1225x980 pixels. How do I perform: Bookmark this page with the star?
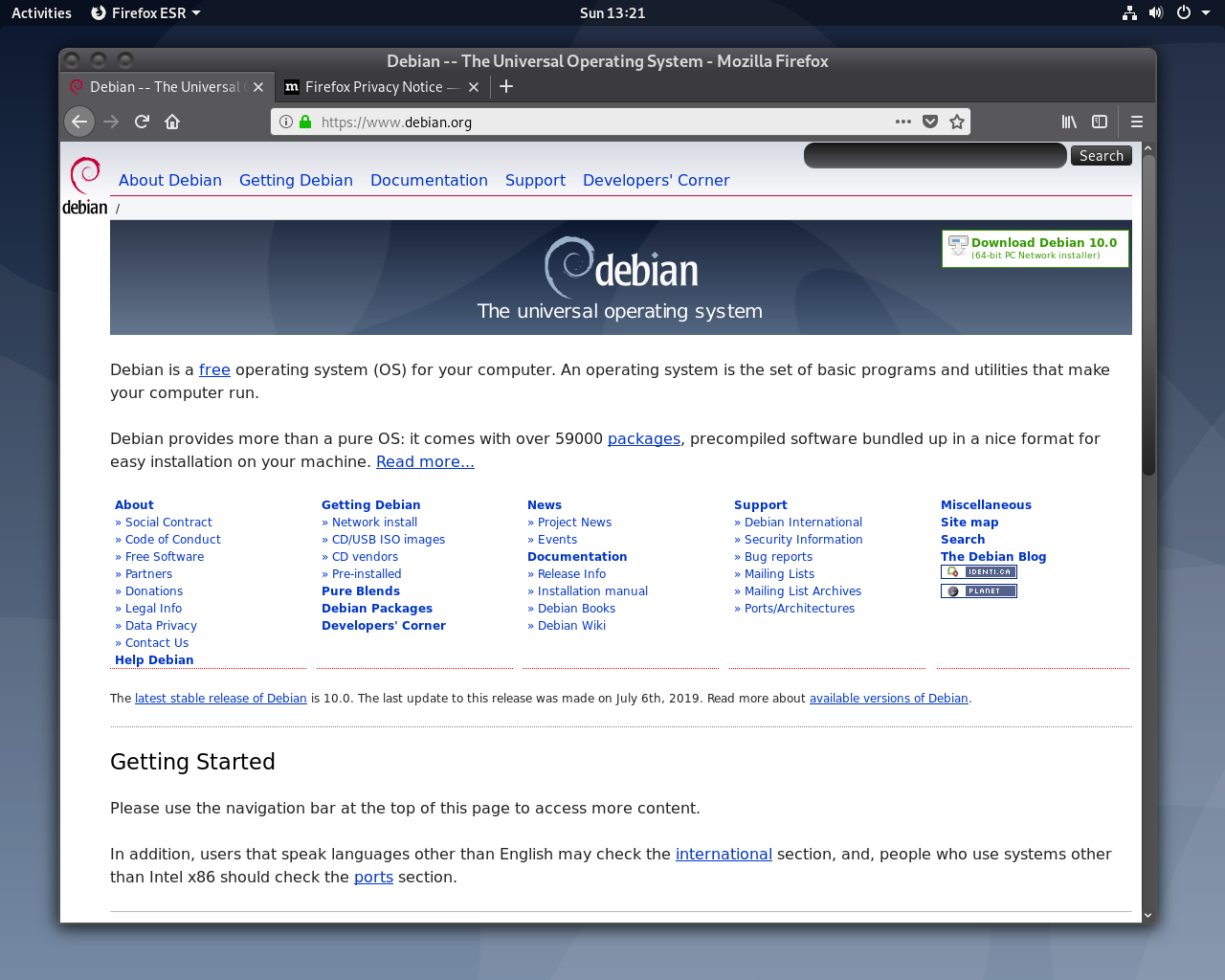click(957, 122)
